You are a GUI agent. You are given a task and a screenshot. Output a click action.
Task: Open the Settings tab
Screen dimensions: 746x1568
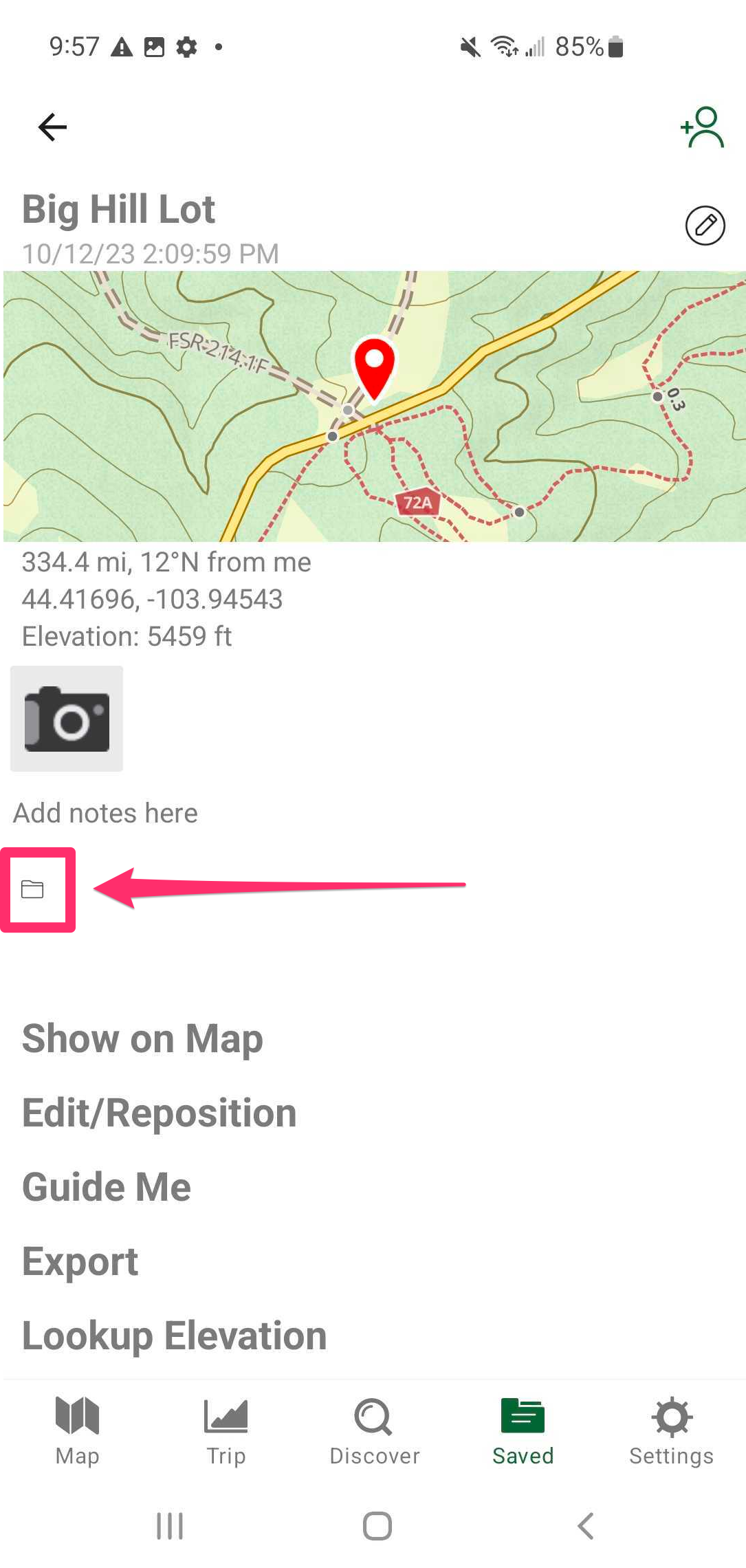click(x=671, y=1430)
